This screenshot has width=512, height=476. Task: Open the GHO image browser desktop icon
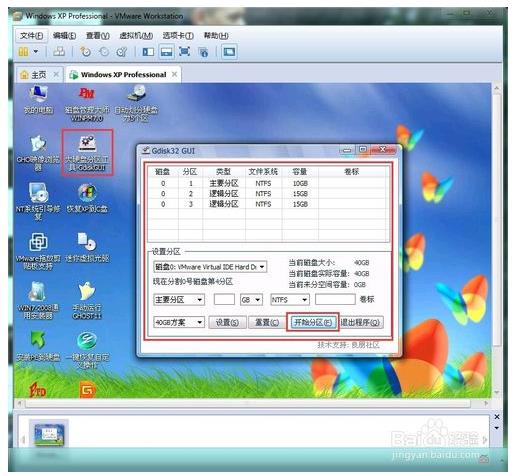[38, 153]
